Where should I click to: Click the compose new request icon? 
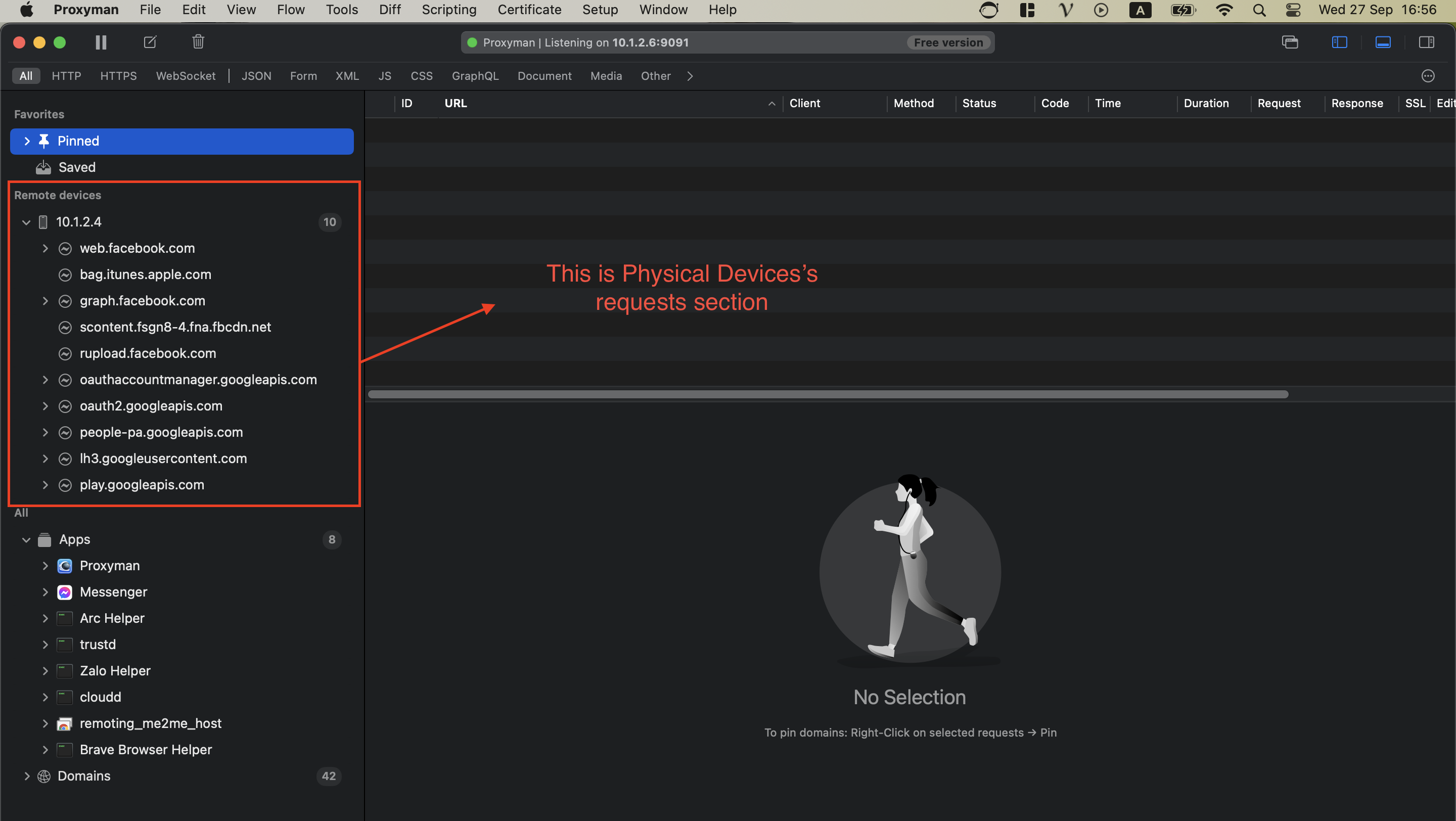point(150,42)
